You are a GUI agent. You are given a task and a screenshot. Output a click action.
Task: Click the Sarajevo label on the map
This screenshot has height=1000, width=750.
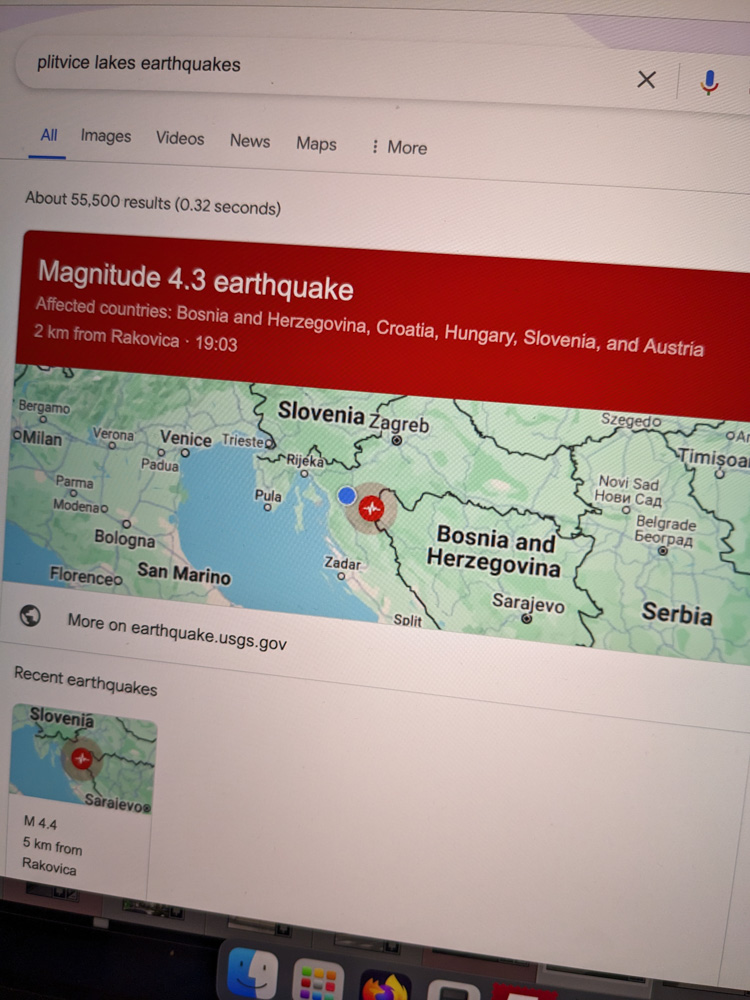(528, 603)
